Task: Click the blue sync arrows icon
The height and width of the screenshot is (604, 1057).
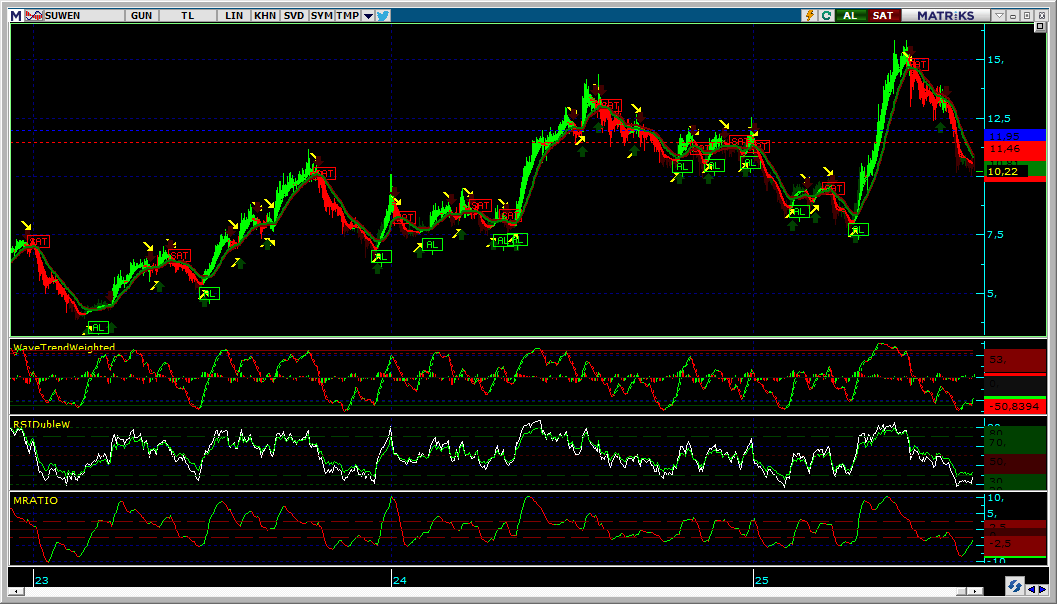Action: click(x=1015, y=584)
